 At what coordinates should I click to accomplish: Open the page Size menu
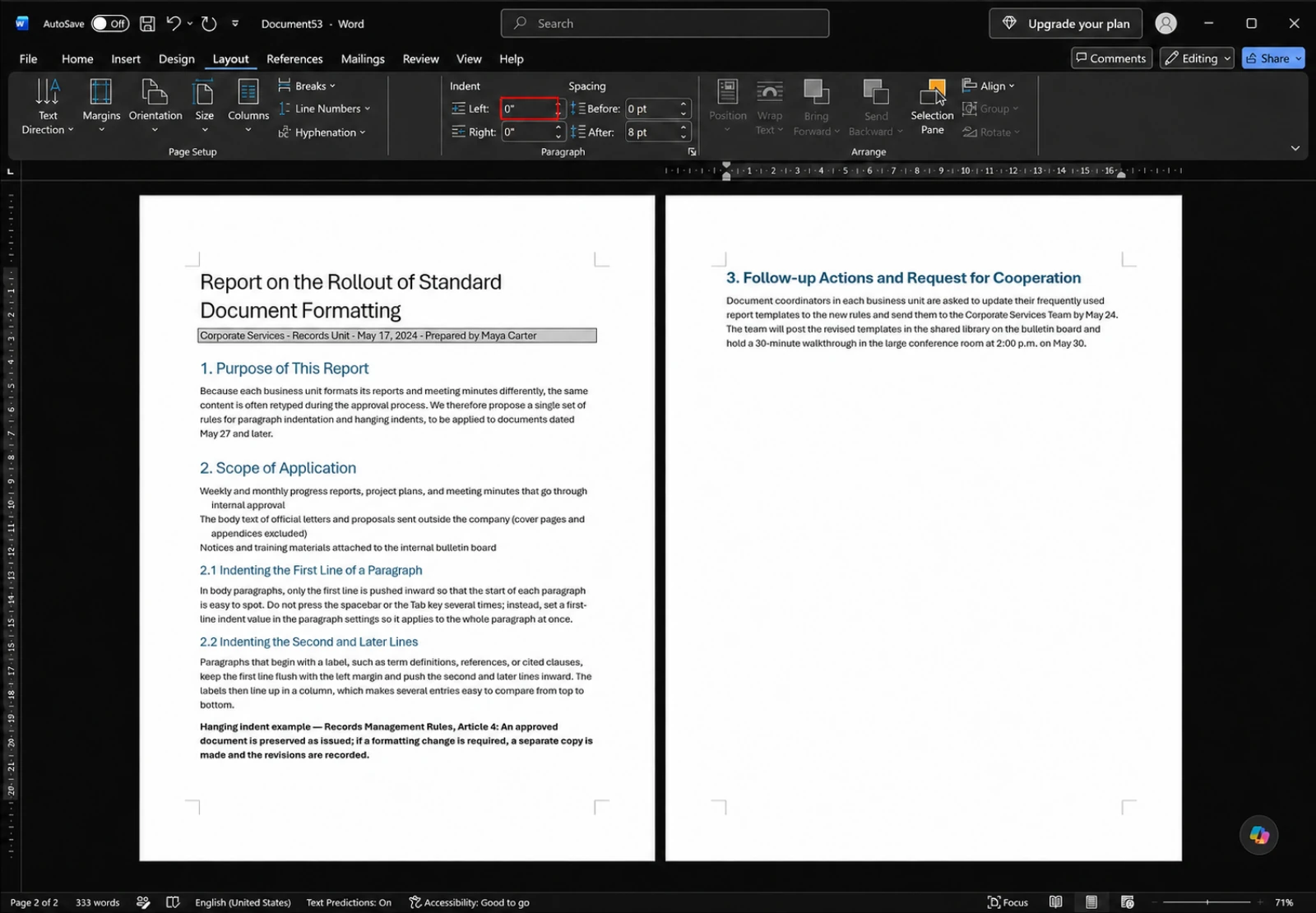(x=204, y=105)
